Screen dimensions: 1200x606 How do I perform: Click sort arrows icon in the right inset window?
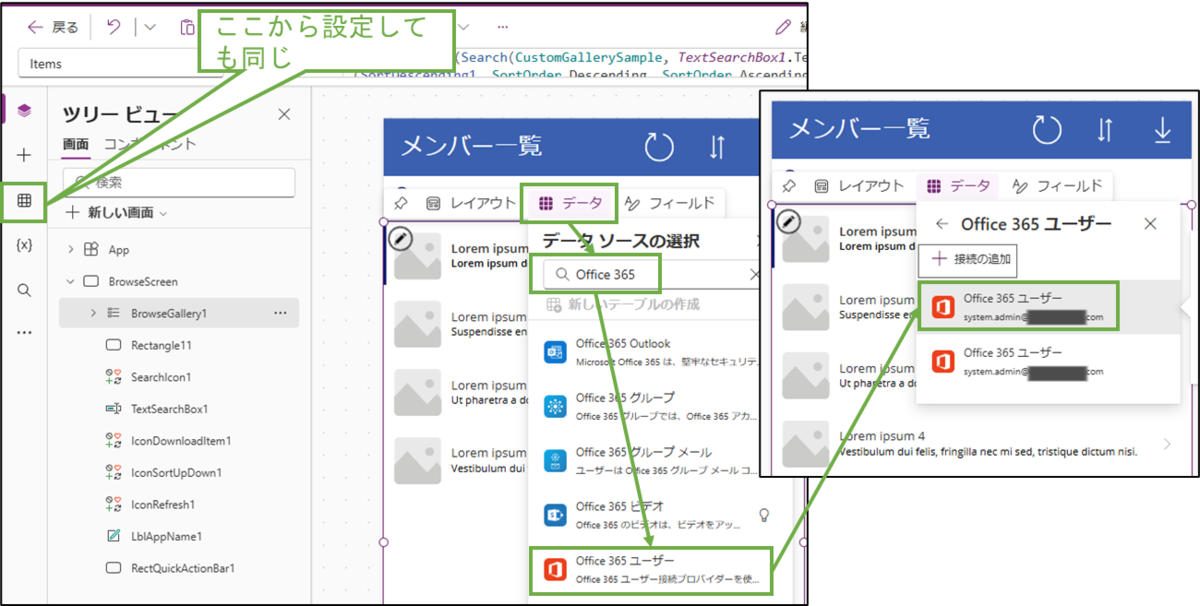coord(1105,130)
